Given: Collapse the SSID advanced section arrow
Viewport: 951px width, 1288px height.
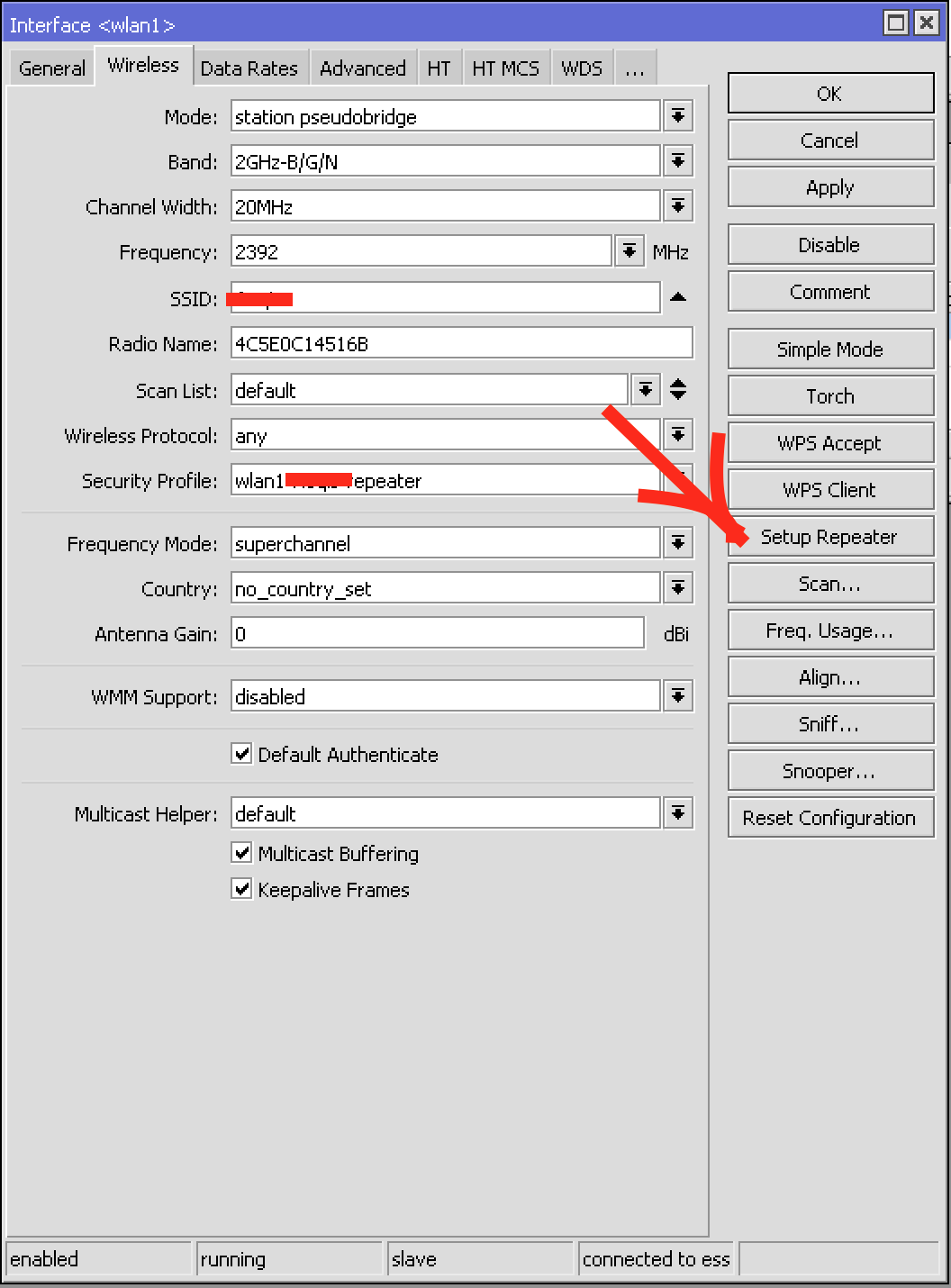Looking at the screenshot, I should 677,297.
